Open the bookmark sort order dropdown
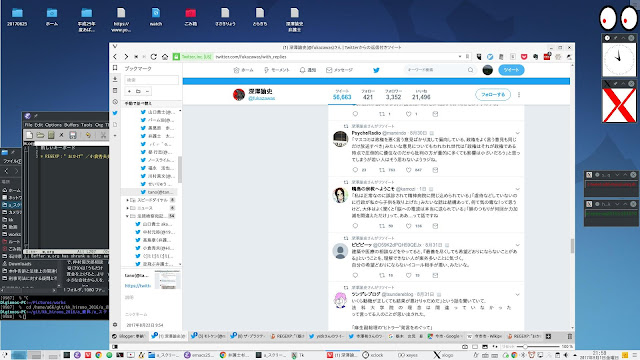 [151, 103]
